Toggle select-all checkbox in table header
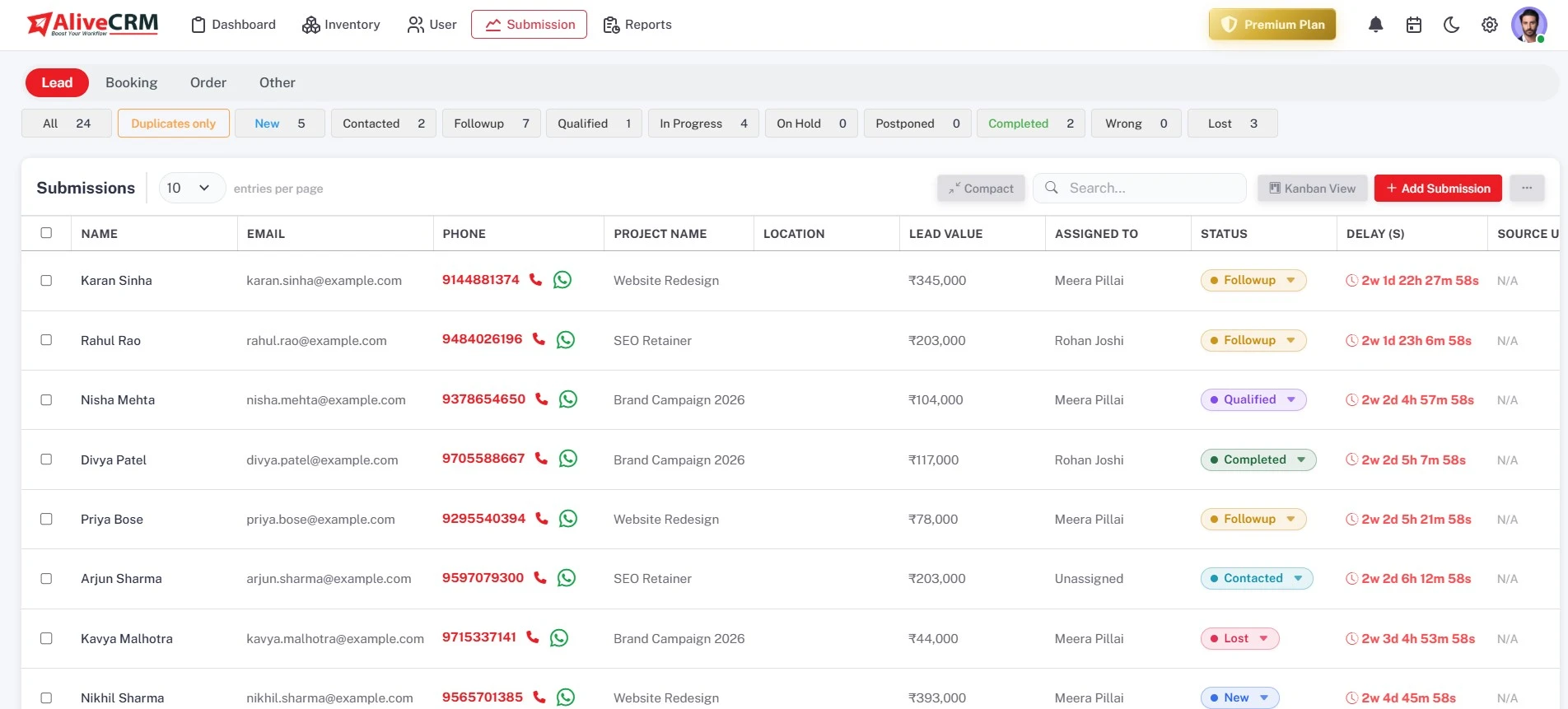 46,233
